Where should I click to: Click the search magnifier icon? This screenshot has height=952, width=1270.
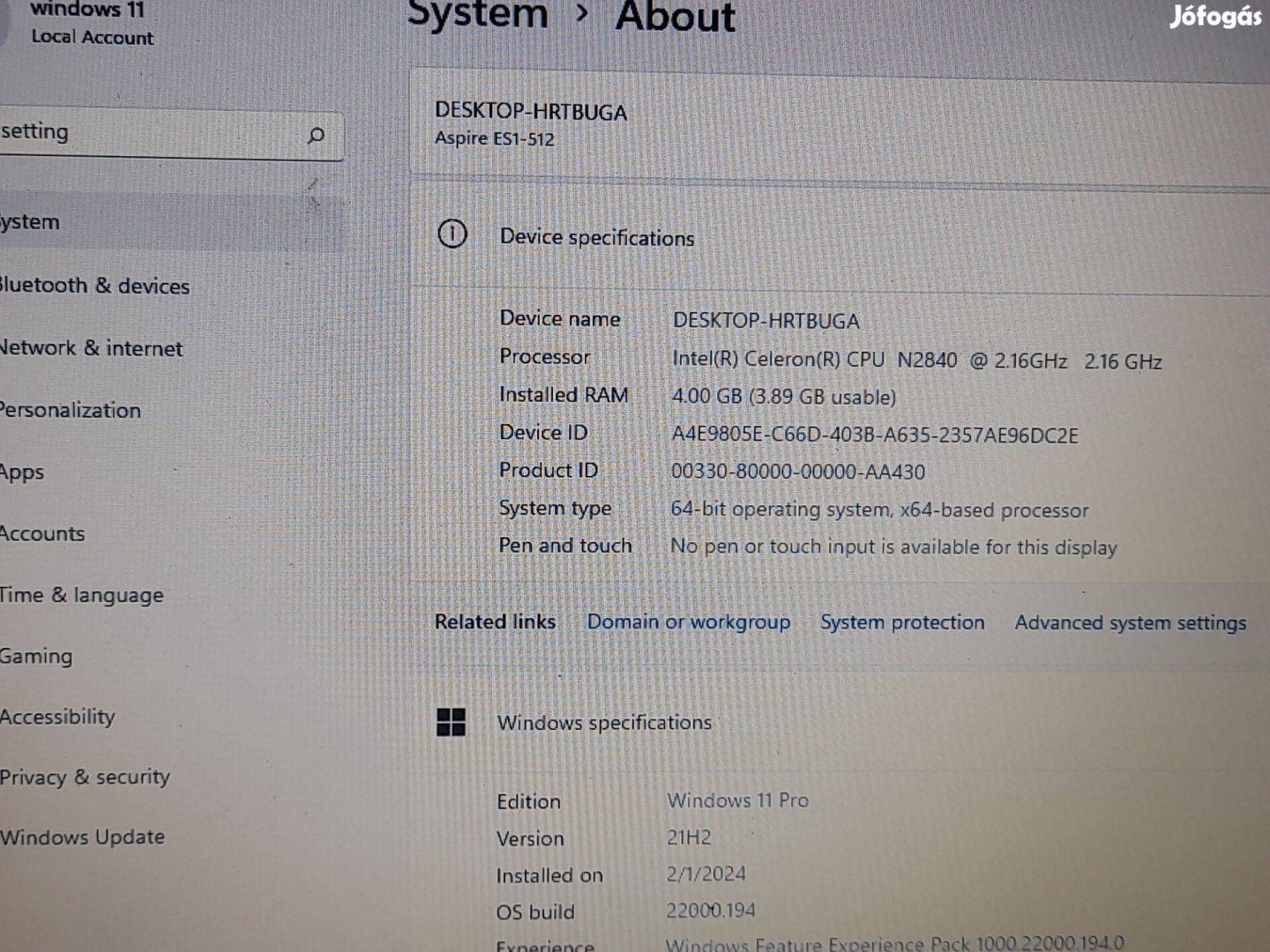click(316, 136)
